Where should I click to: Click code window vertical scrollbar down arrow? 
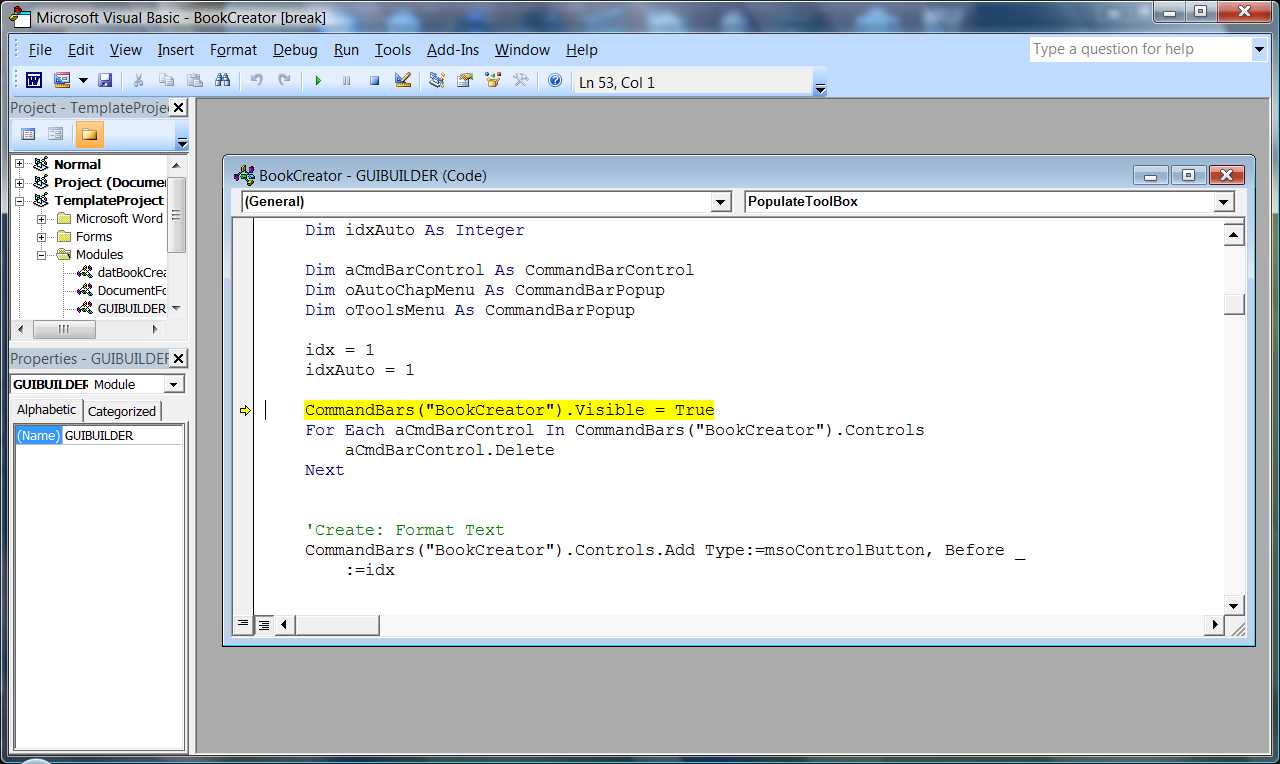pos(1234,605)
